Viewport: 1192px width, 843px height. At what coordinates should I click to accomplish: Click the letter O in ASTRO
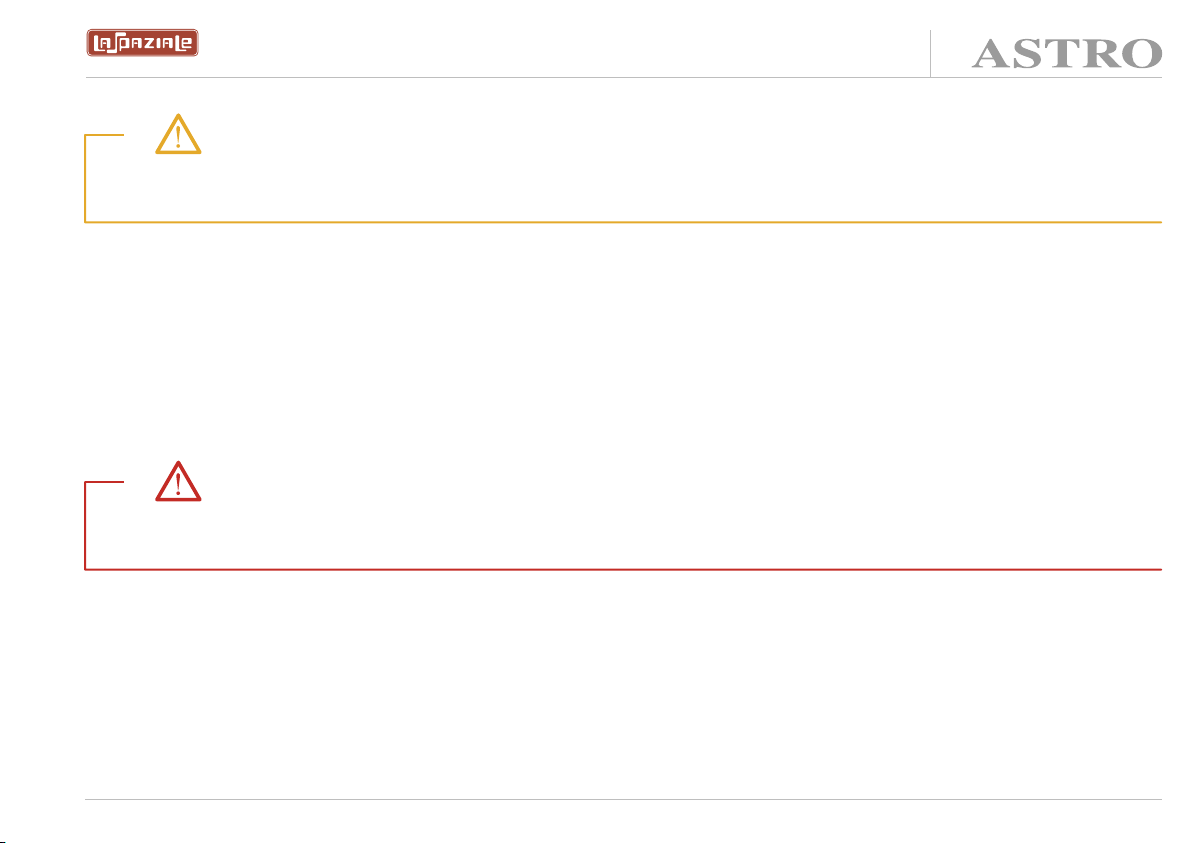point(1136,54)
